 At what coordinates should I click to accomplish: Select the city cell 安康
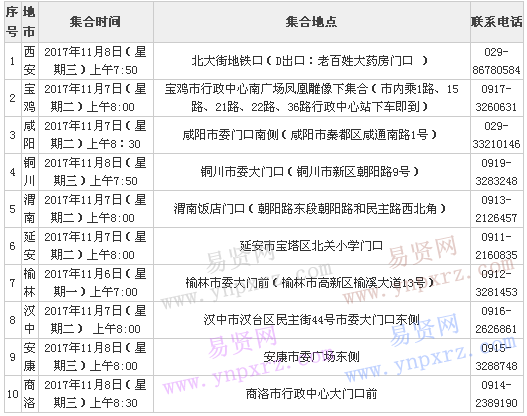[x=29, y=357]
